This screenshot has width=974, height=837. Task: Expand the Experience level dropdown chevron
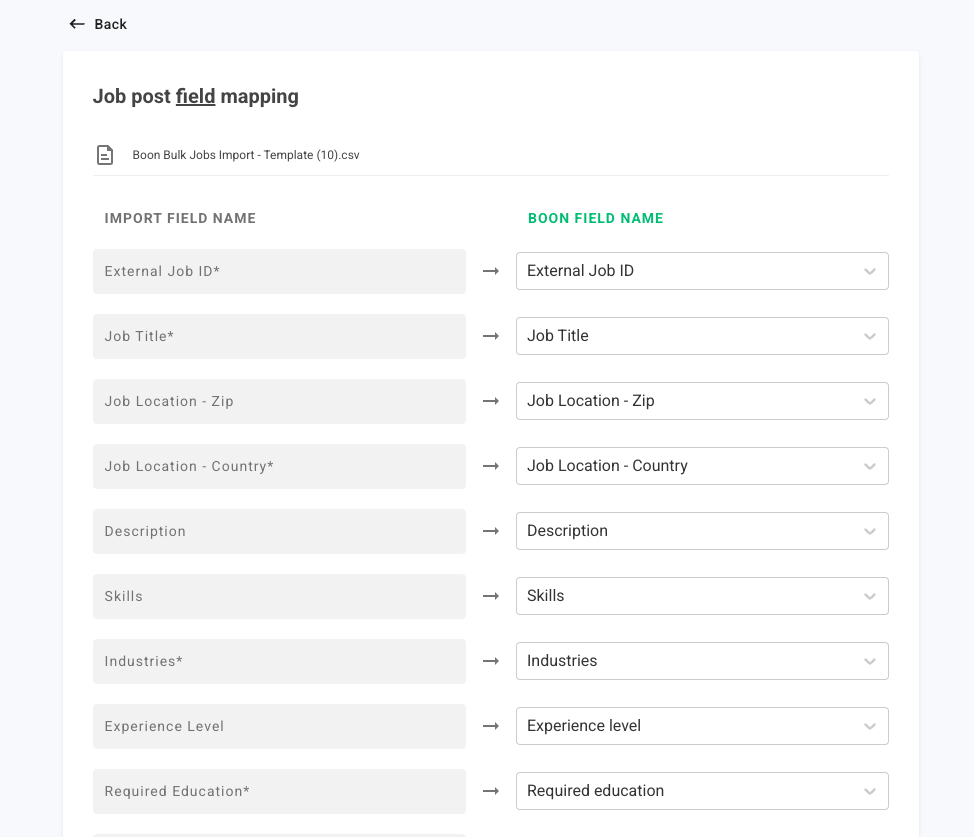click(x=869, y=726)
